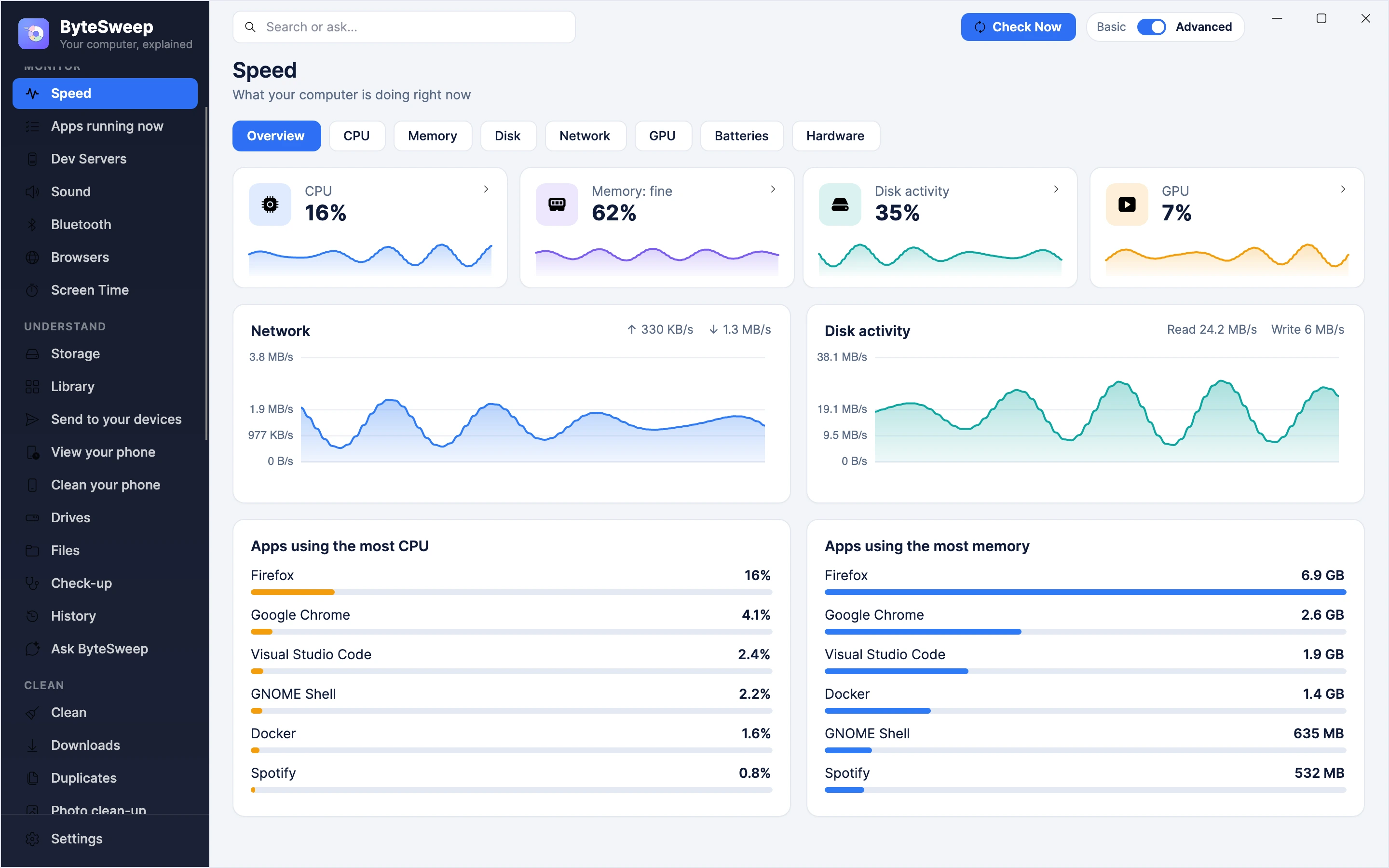Switch to the CPU tab

pyautogui.click(x=356, y=136)
